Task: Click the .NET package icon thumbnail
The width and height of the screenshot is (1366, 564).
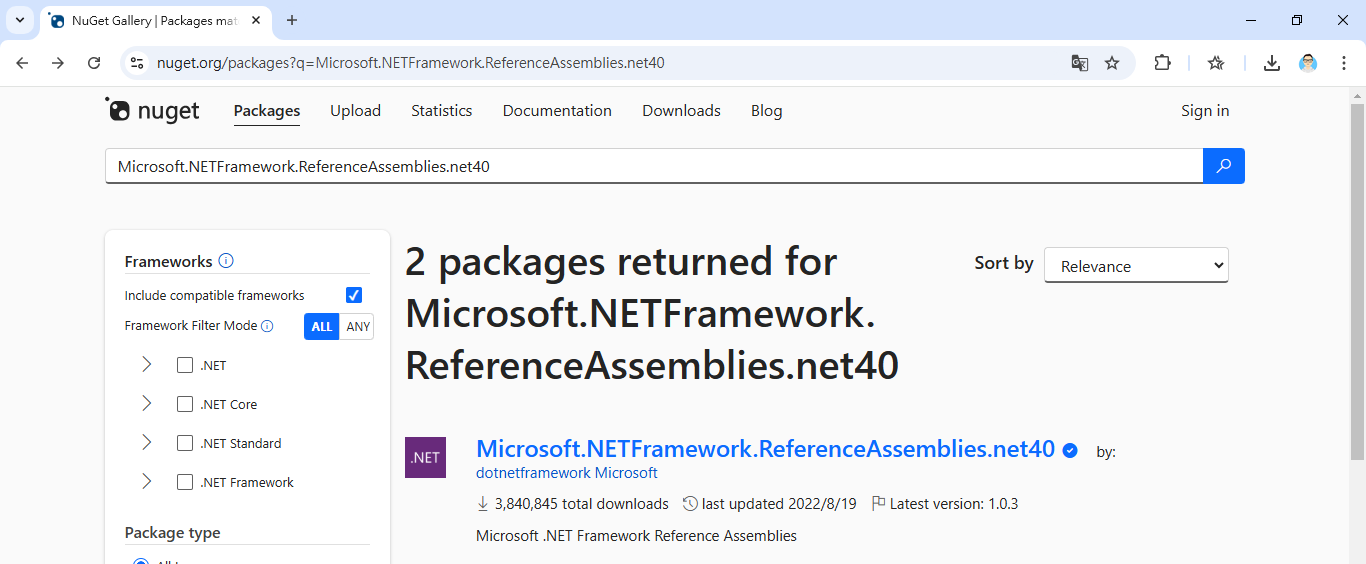Action: 425,457
